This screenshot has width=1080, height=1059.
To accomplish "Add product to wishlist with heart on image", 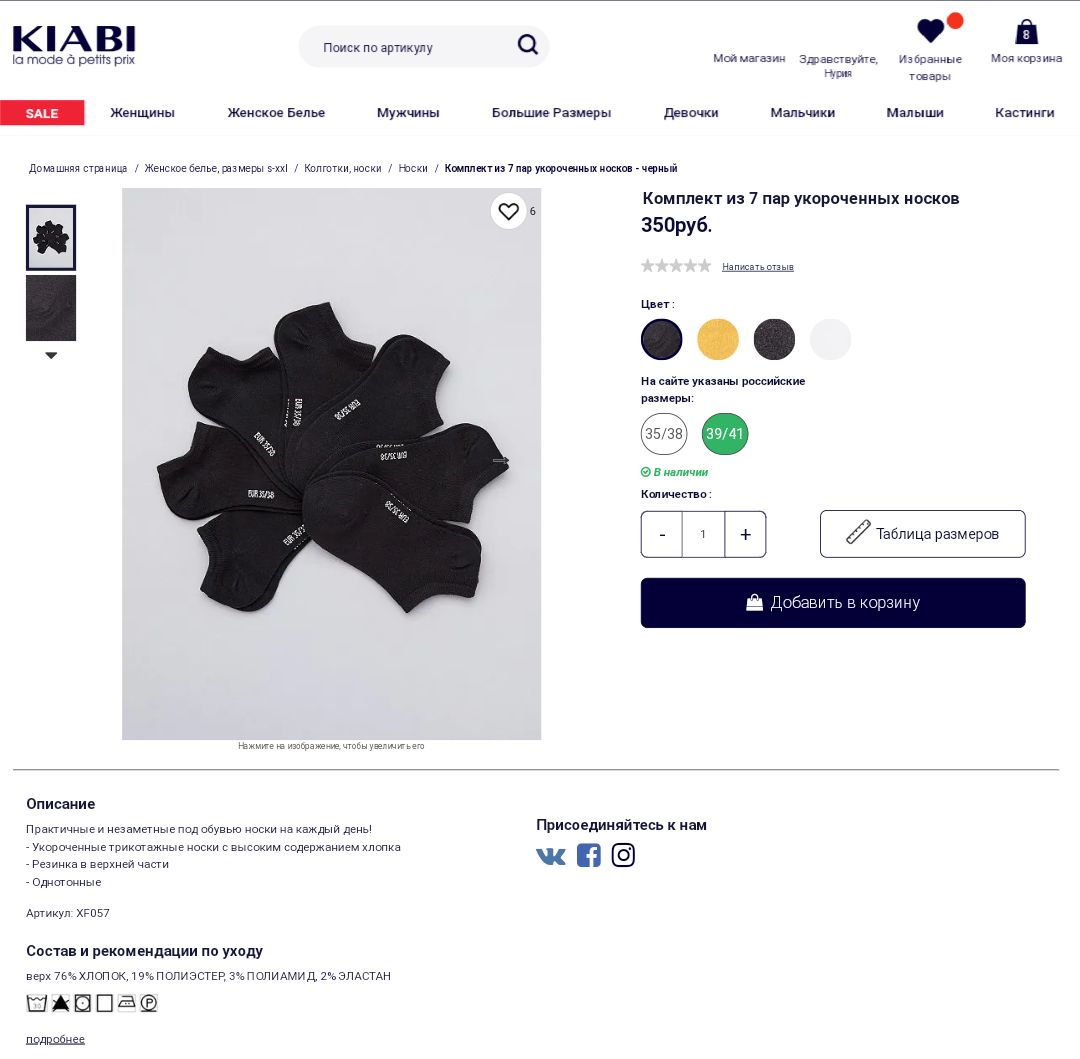I will (x=508, y=211).
